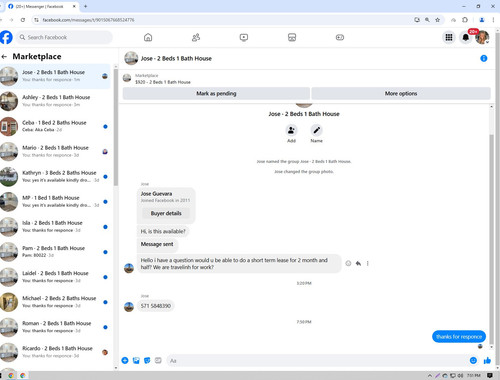Click the taskbar volume icon

pyautogui.click(x=460, y=376)
